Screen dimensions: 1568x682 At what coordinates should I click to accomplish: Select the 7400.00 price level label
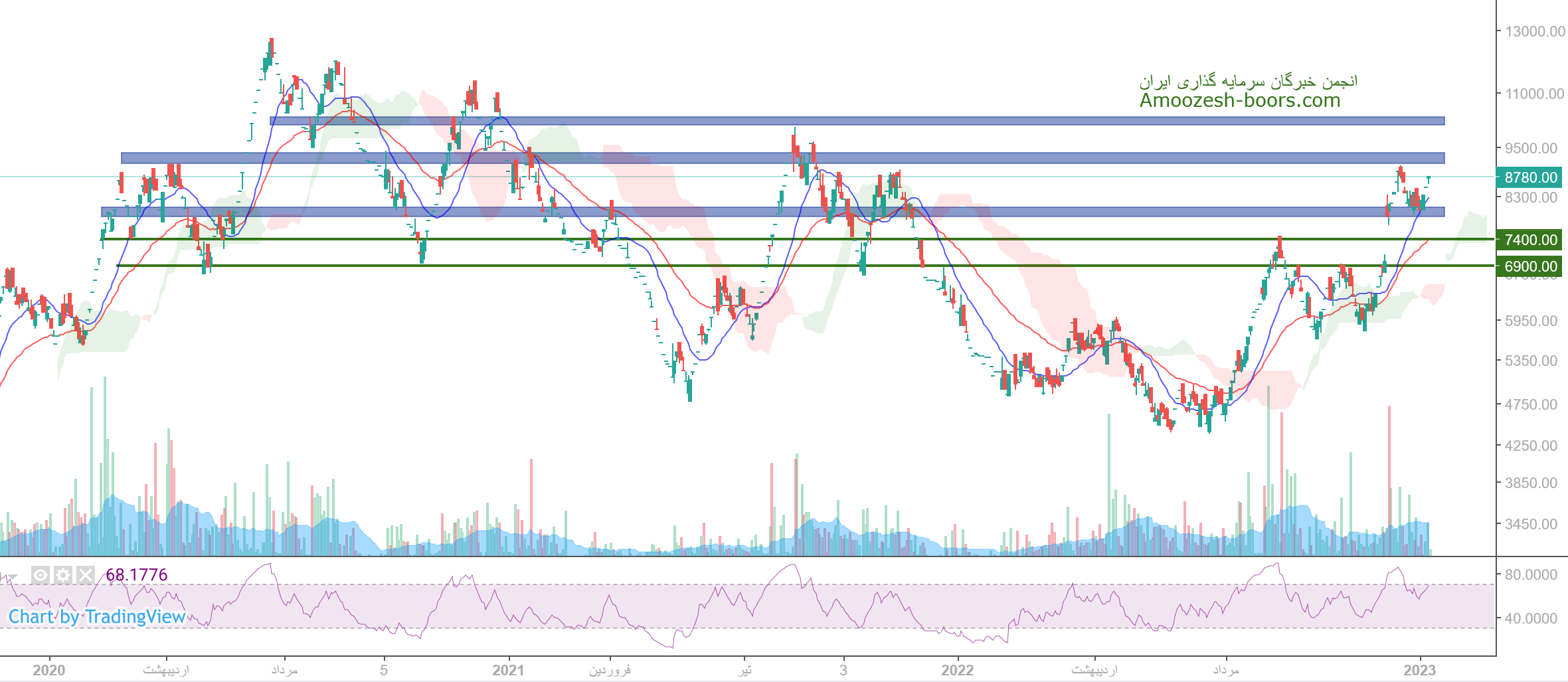coord(1530,240)
